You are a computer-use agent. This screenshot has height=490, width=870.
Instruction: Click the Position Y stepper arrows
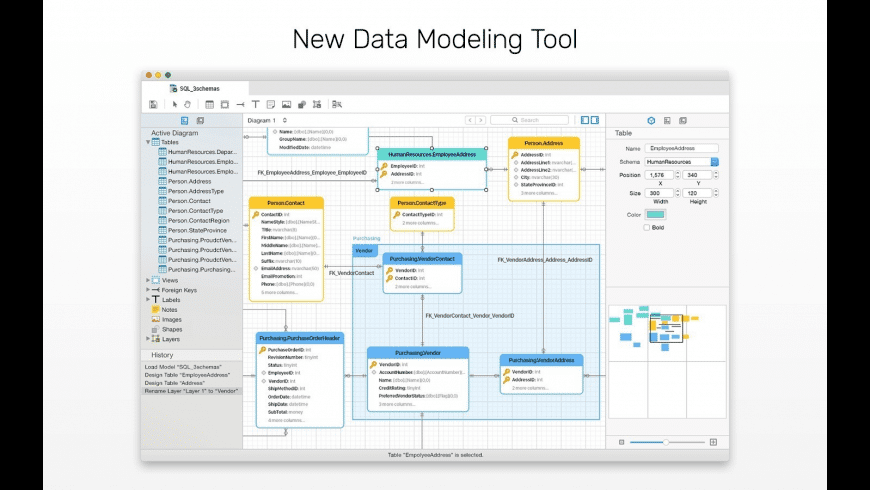[x=716, y=175]
